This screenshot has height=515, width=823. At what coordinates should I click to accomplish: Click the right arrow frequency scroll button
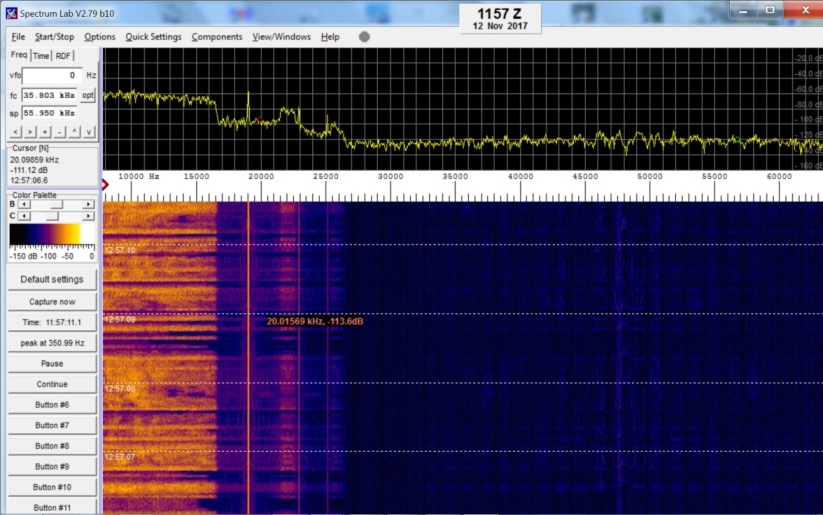pos(30,132)
